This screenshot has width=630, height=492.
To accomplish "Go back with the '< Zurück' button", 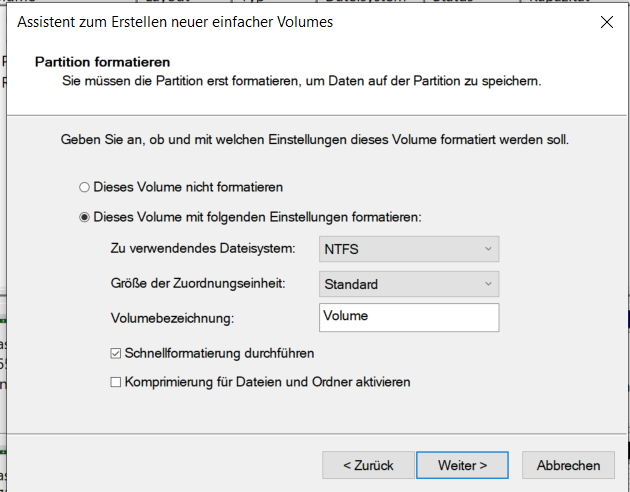I will (x=368, y=465).
